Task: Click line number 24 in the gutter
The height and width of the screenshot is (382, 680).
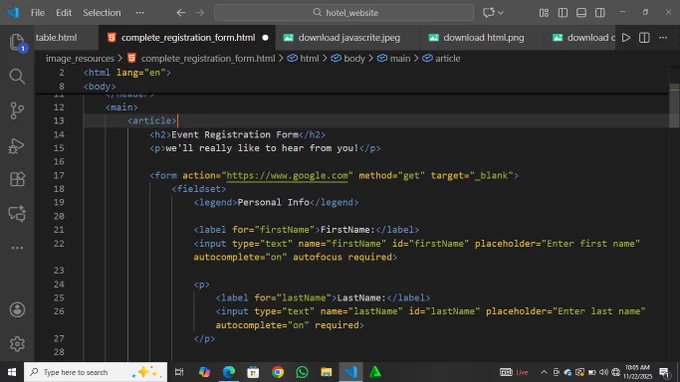Action: 59,284
